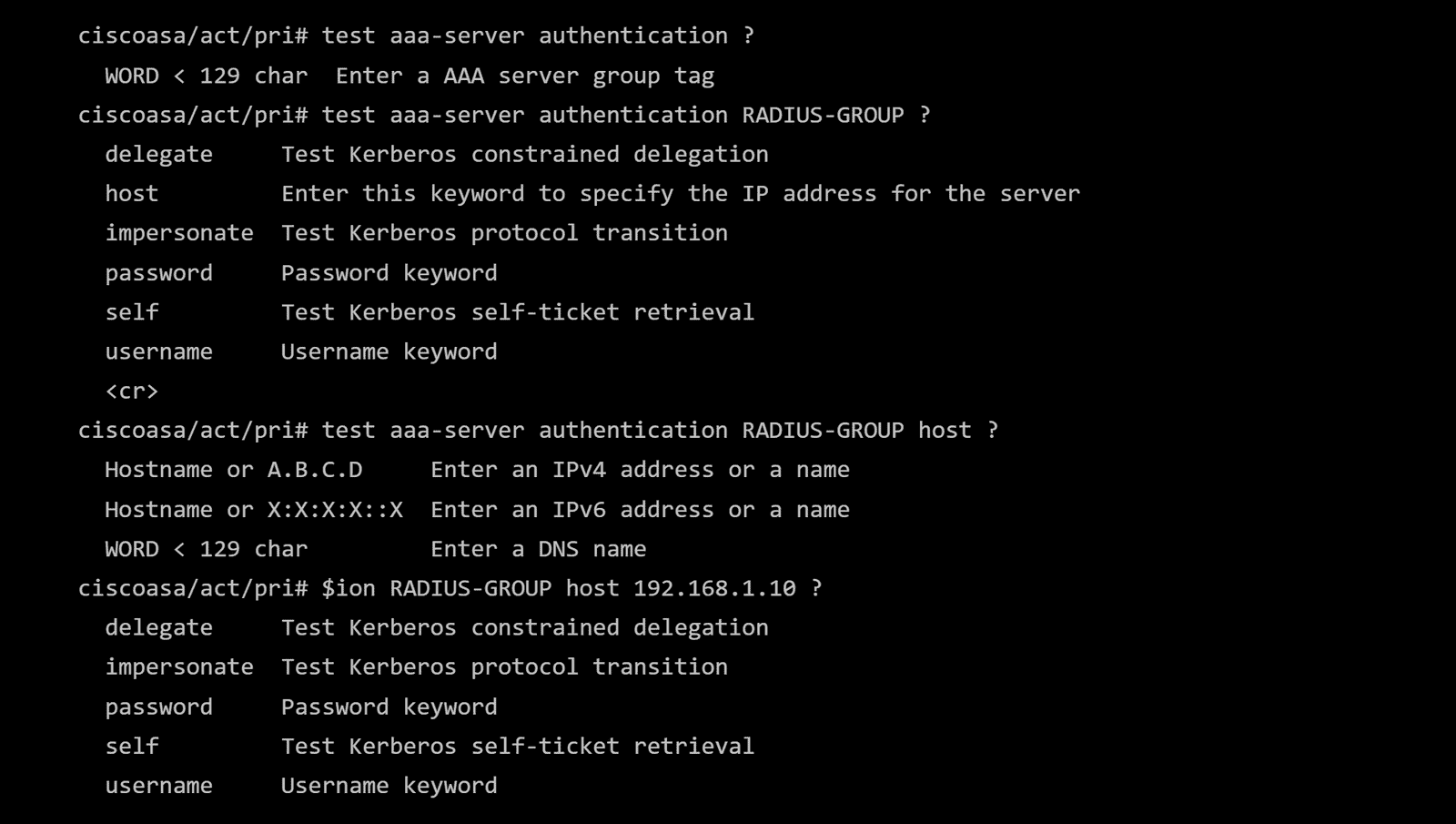Click the IP address 192.168.1.10
The width and height of the screenshot is (1456, 824).
(714, 588)
